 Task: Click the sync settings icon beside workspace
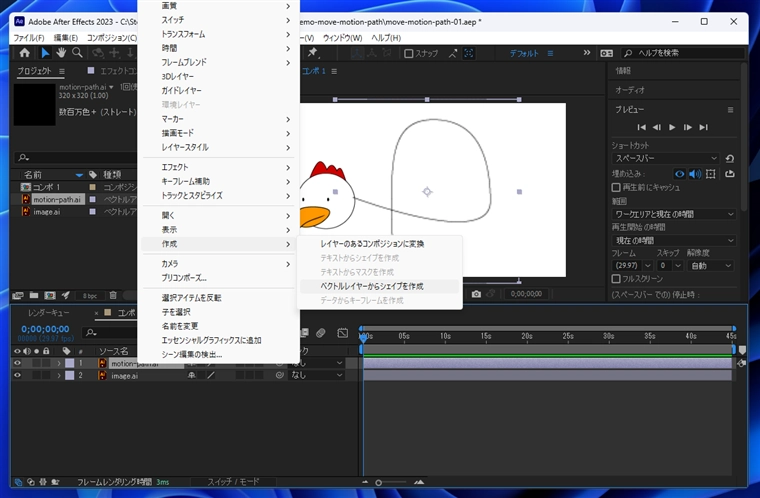point(606,53)
